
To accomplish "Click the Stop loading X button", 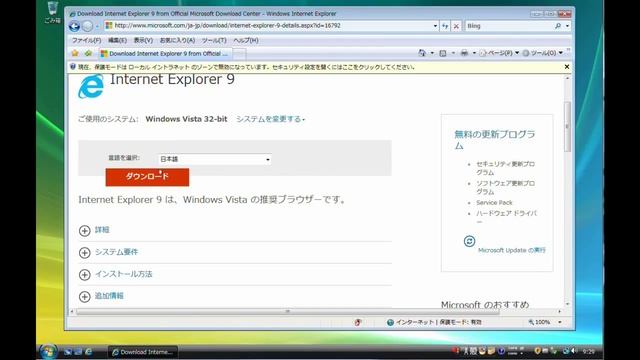I will [x=456, y=26].
